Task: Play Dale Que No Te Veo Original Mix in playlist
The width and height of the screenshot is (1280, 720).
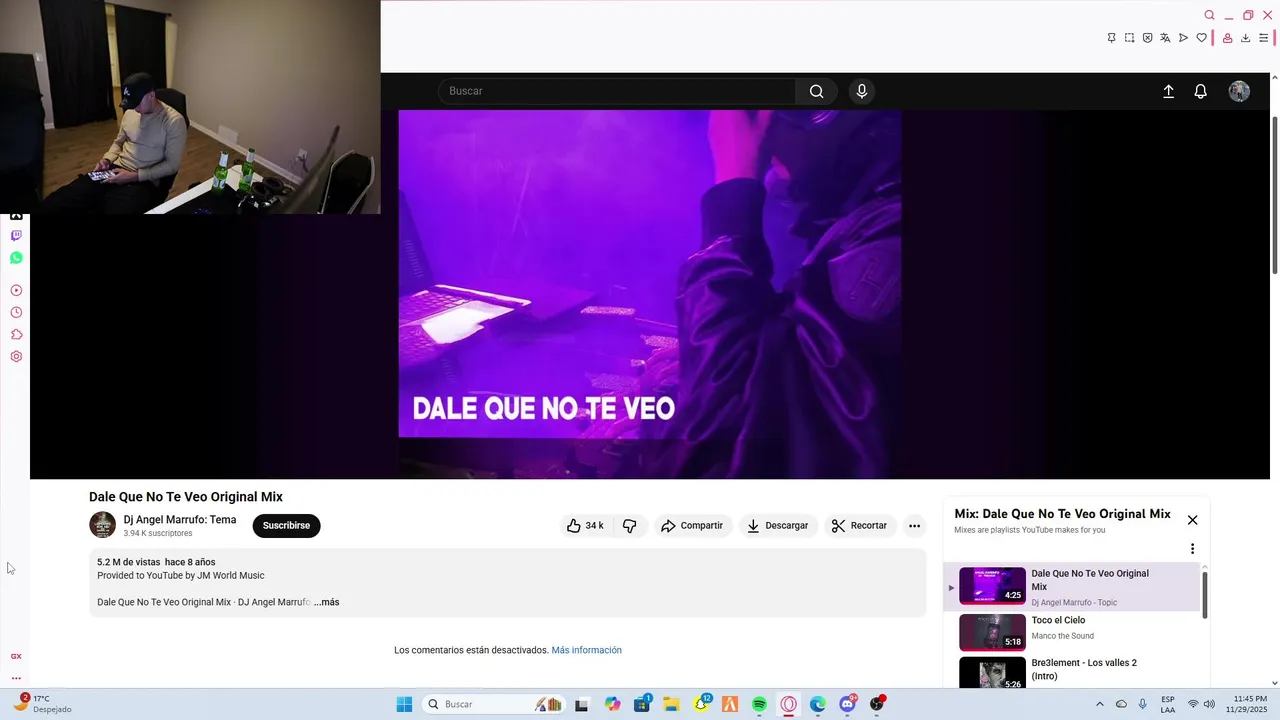Action: (x=1071, y=586)
